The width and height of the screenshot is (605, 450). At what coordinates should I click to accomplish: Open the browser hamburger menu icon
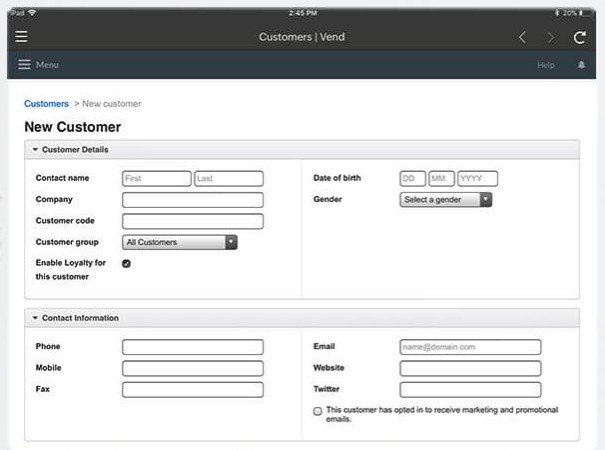(21, 37)
